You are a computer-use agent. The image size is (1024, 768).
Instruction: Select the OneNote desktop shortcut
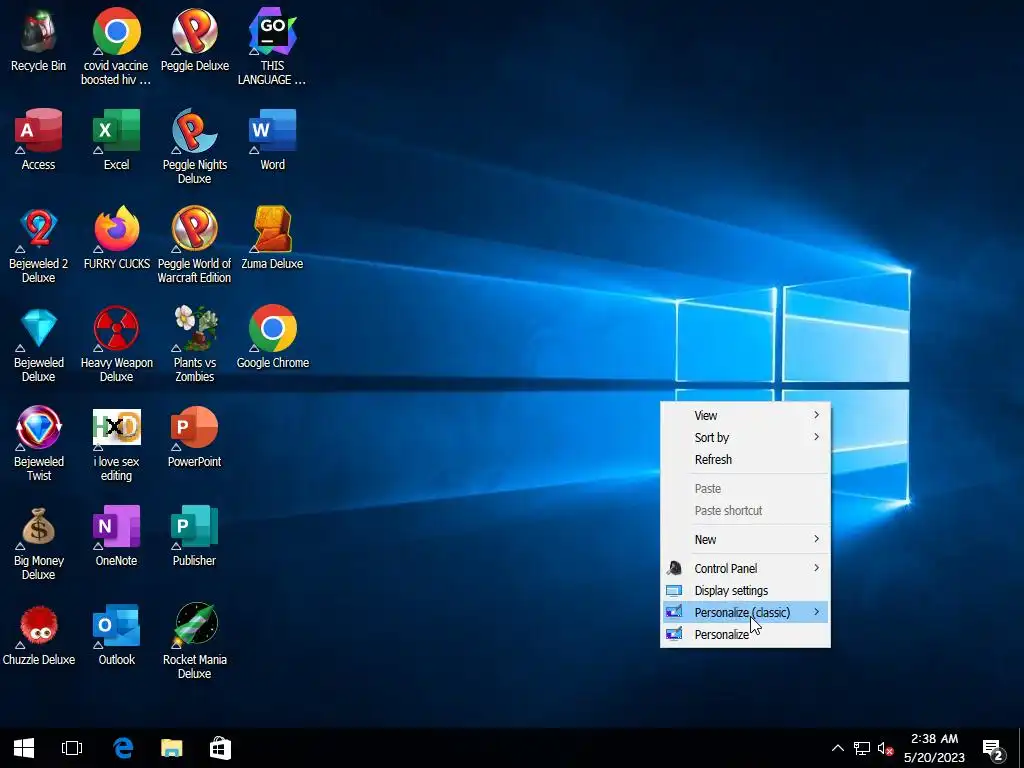click(x=116, y=536)
